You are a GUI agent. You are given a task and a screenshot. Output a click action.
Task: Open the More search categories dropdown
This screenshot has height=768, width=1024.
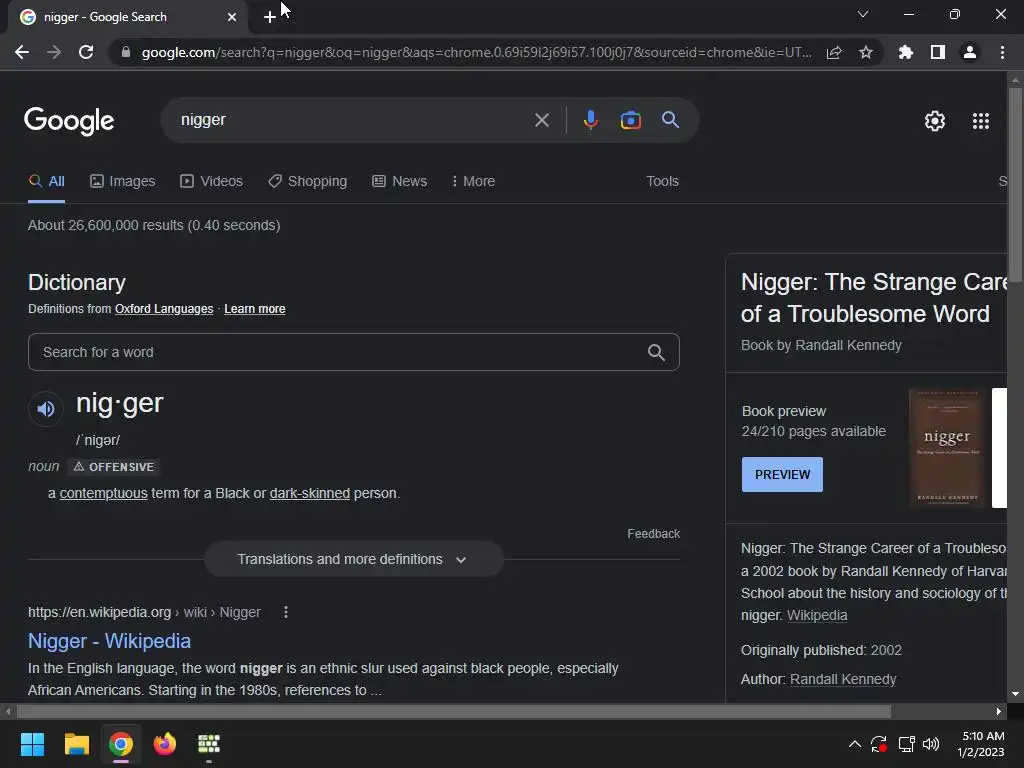(473, 182)
